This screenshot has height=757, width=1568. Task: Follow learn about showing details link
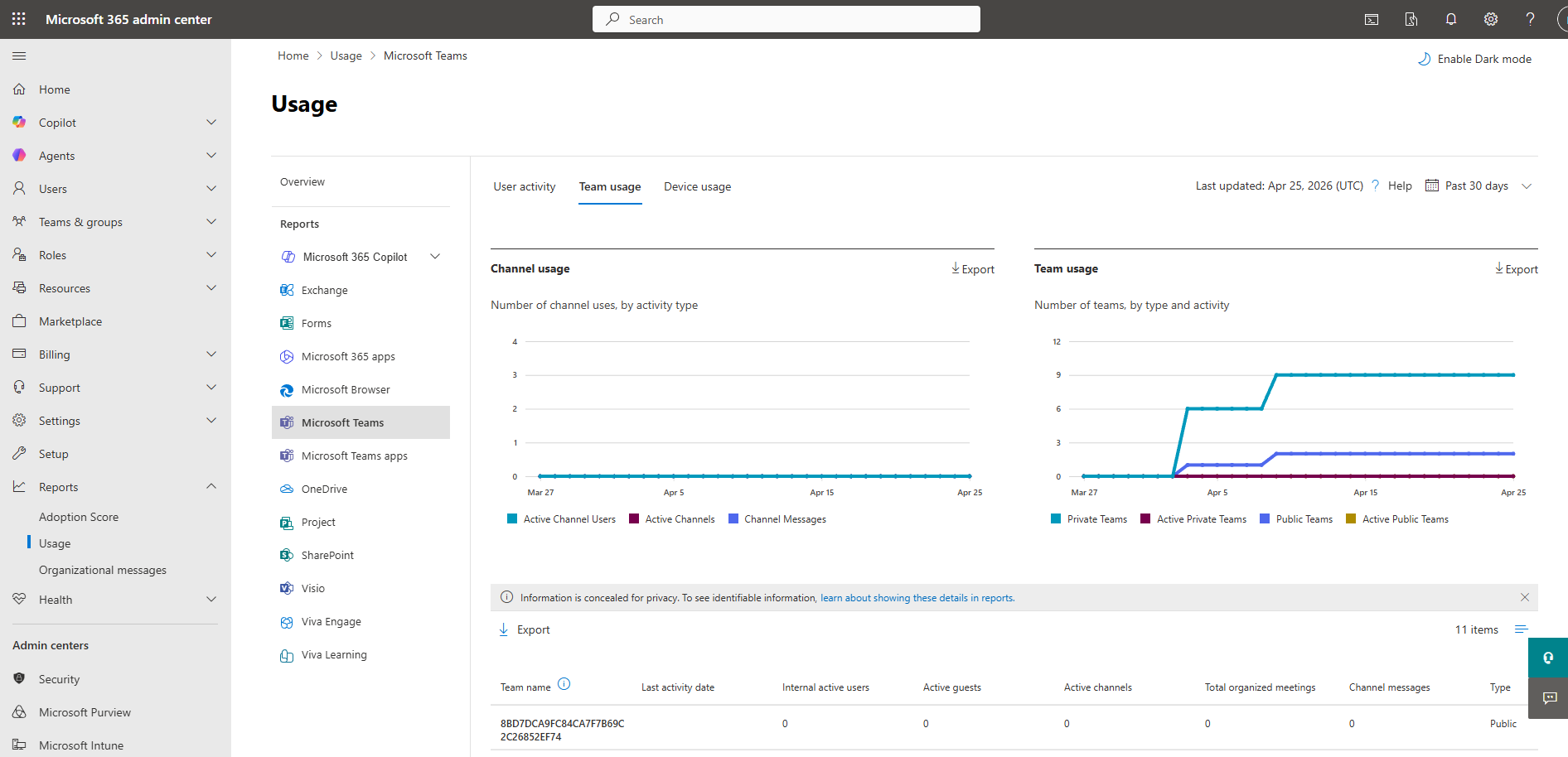tap(917, 598)
